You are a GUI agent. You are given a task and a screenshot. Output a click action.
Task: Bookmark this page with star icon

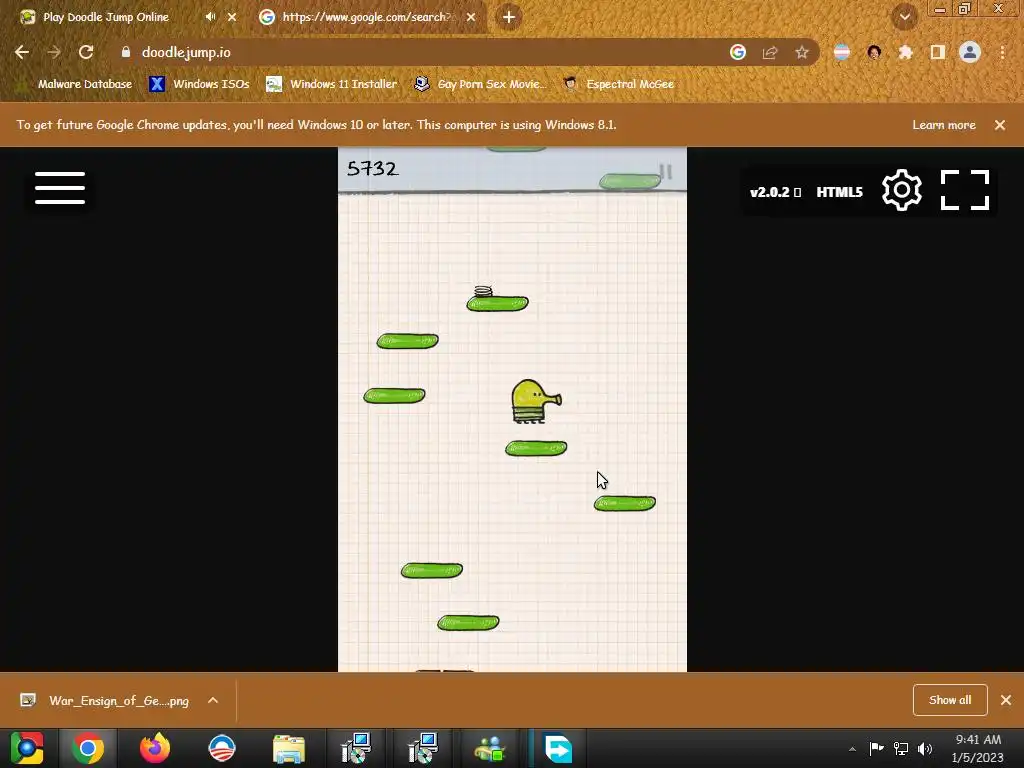coord(802,52)
